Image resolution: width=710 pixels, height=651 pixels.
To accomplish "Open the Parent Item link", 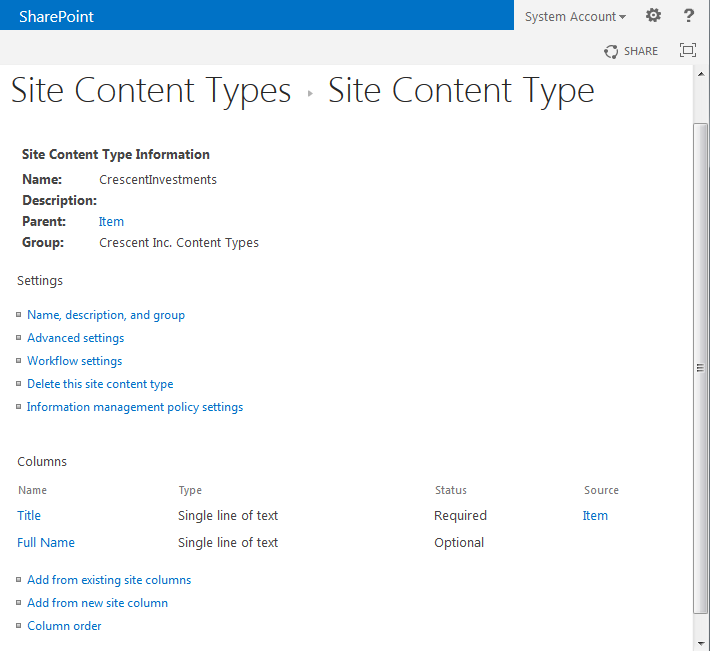I will 111,221.
